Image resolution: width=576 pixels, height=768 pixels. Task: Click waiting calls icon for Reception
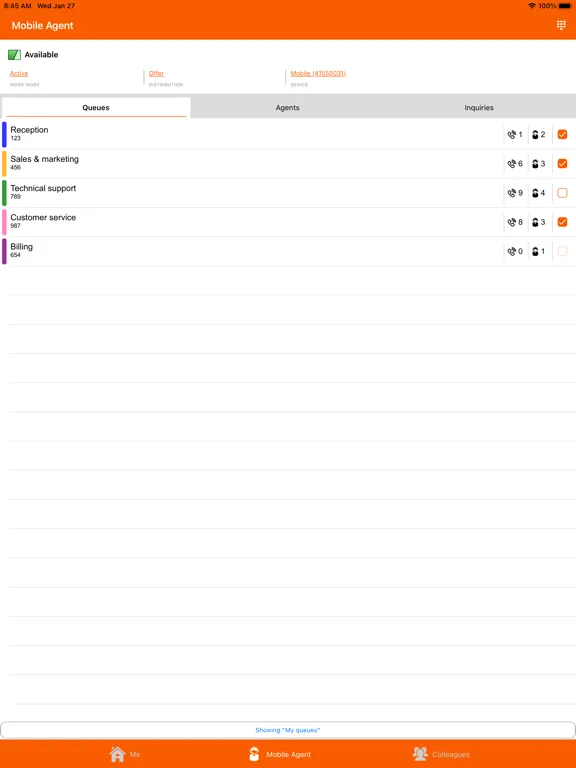pyautogui.click(x=511, y=134)
